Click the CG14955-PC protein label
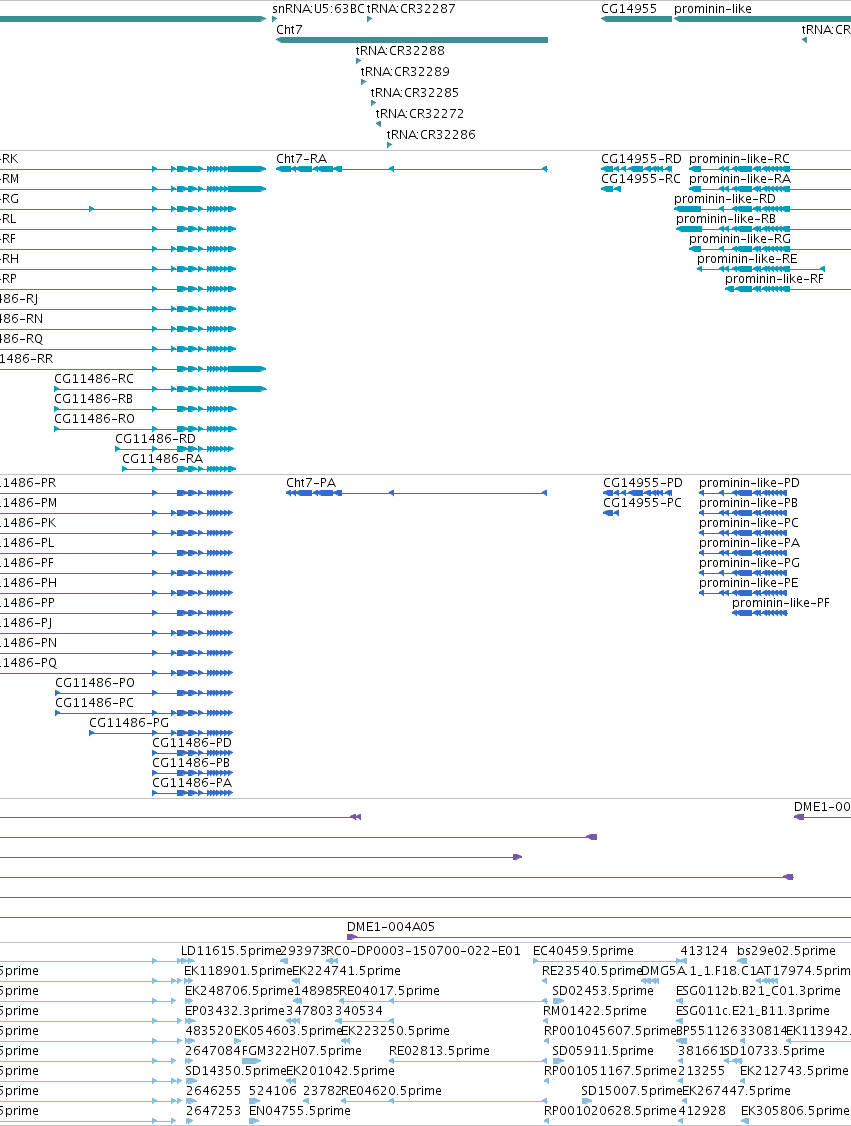 [x=642, y=503]
